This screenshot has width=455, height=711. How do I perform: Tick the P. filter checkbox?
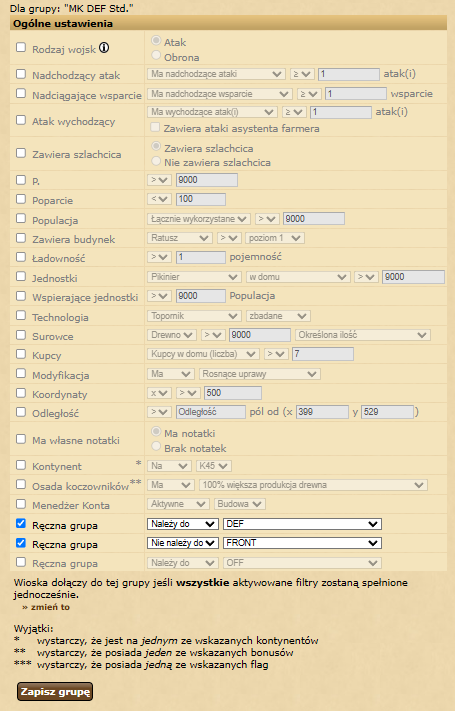point(21,180)
